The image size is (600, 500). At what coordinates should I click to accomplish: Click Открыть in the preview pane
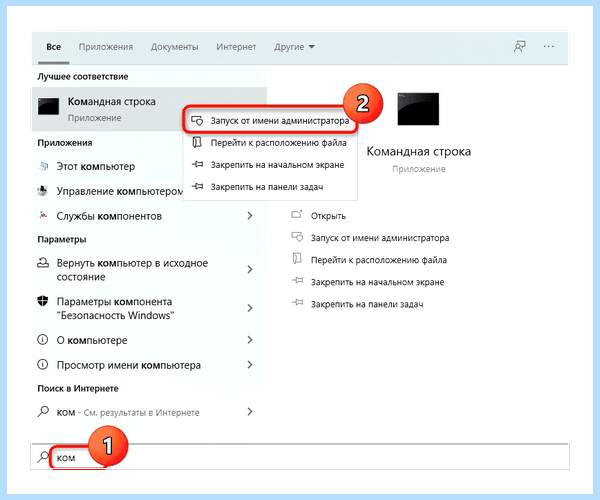pyautogui.click(x=328, y=216)
